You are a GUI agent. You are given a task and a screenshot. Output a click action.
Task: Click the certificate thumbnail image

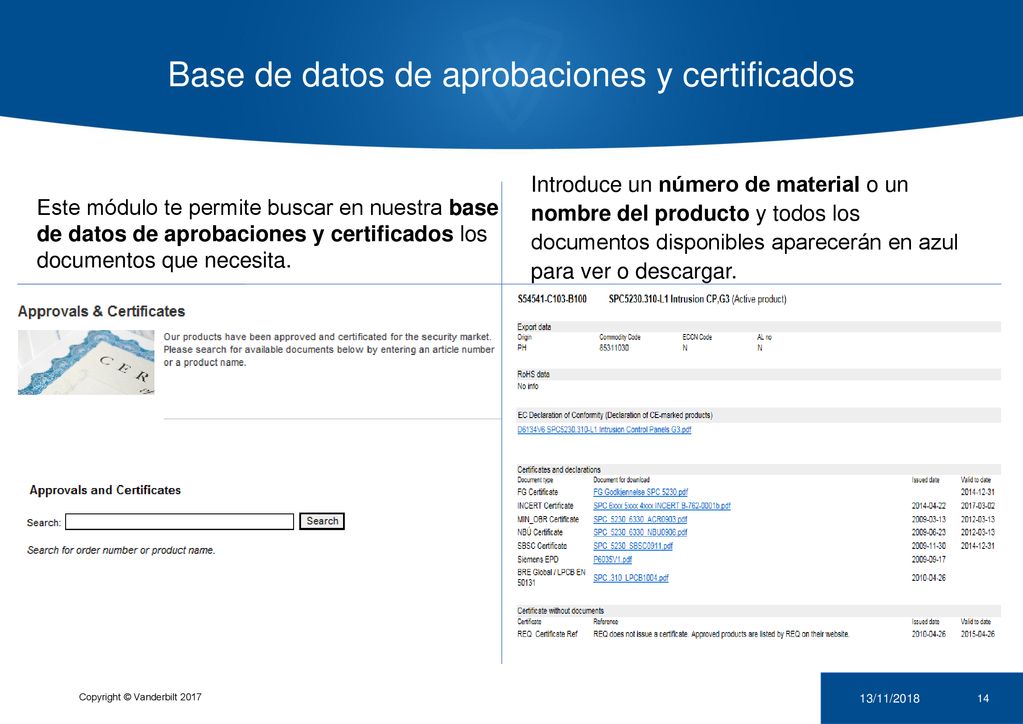click(x=86, y=362)
